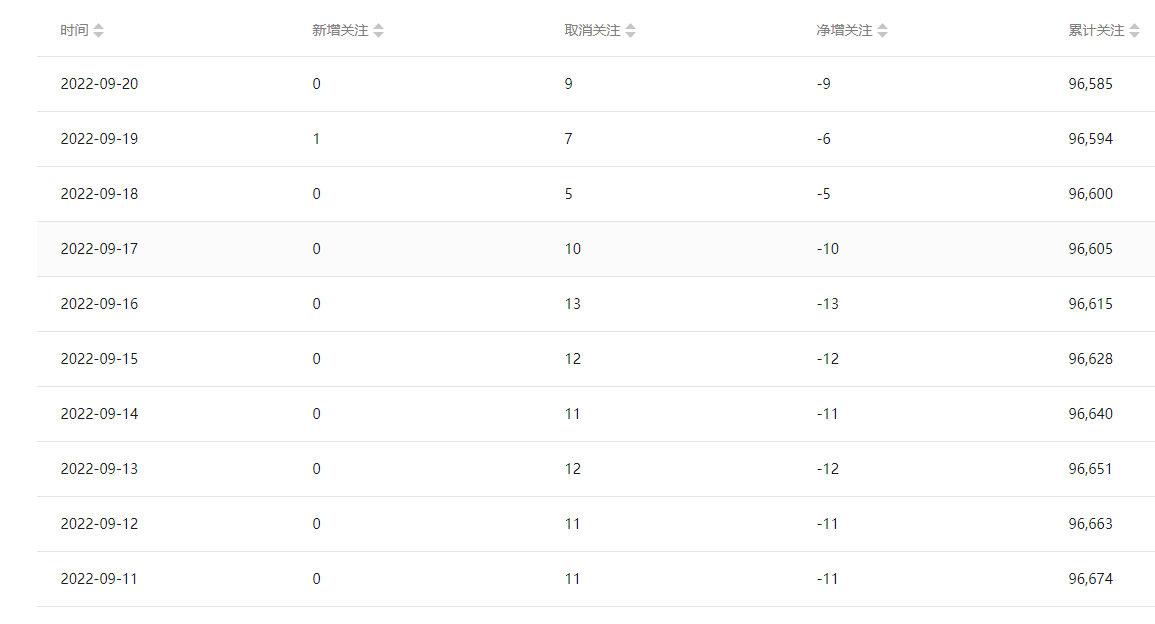Image resolution: width=1155 pixels, height=624 pixels.
Task: Click the 新增关注 sort arrows icon
Action: 379,30
